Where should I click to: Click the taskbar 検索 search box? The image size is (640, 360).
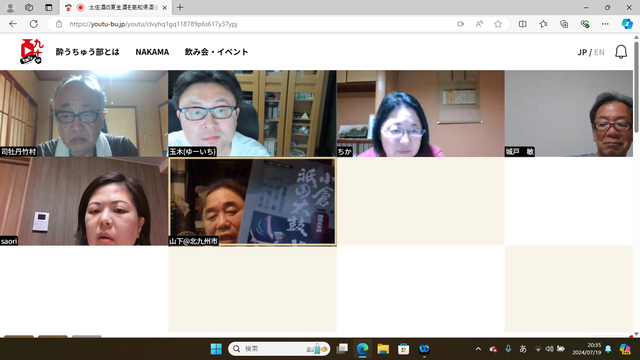pyautogui.click(x=279, y=349)
